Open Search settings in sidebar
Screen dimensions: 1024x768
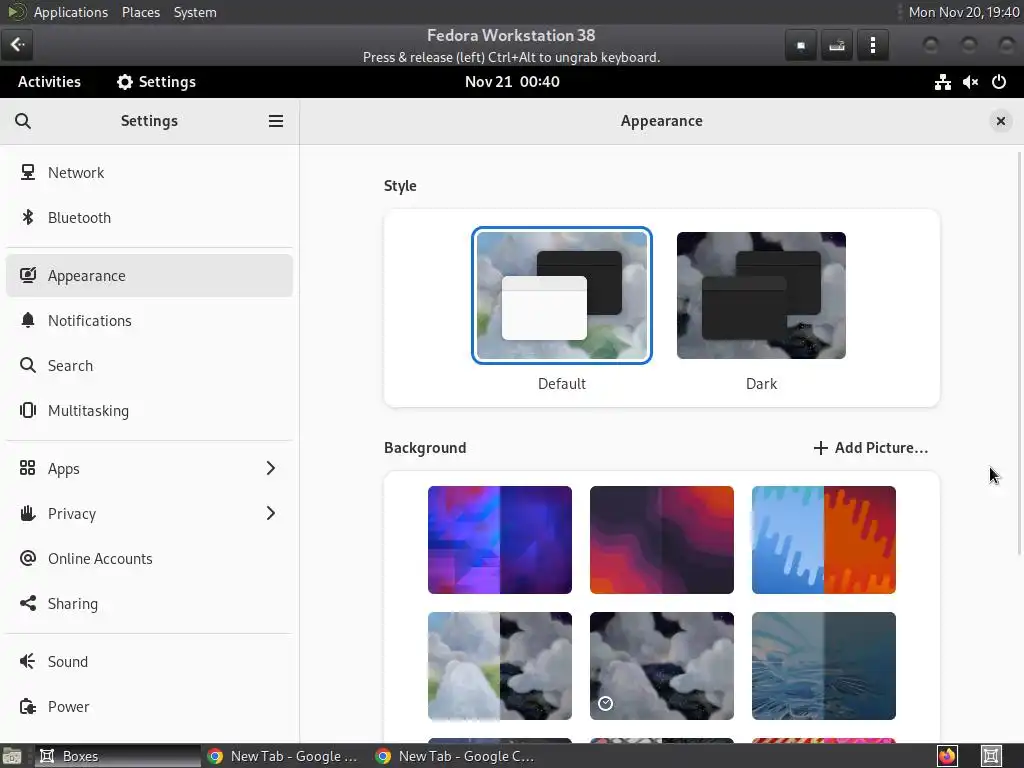pos(149,366)
